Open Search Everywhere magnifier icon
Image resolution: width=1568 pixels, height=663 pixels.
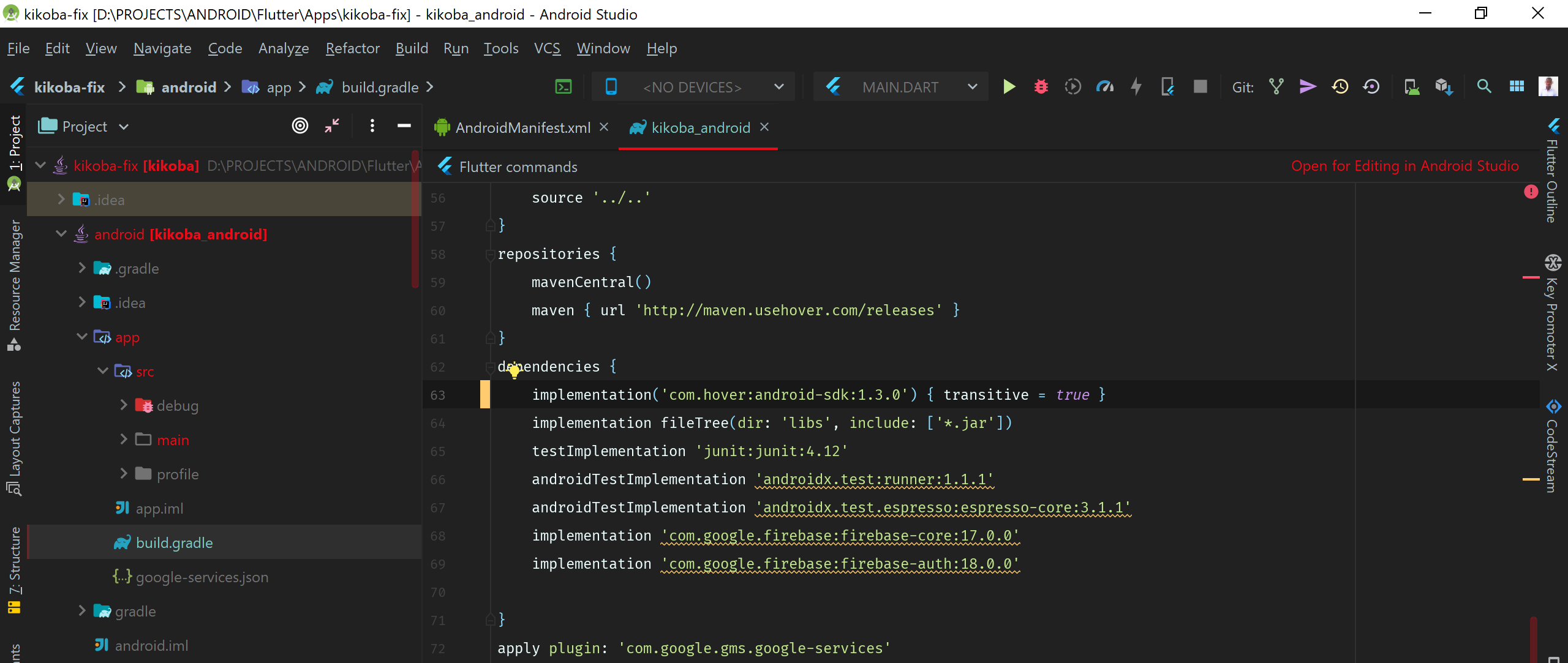(1483, 87)
